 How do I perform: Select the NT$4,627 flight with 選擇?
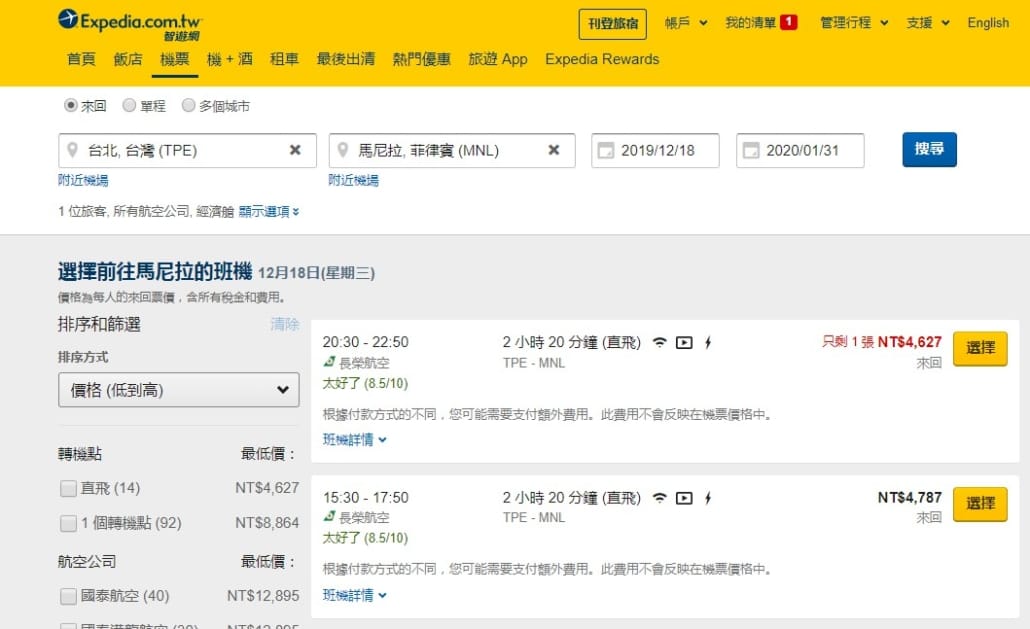[980, 349]
